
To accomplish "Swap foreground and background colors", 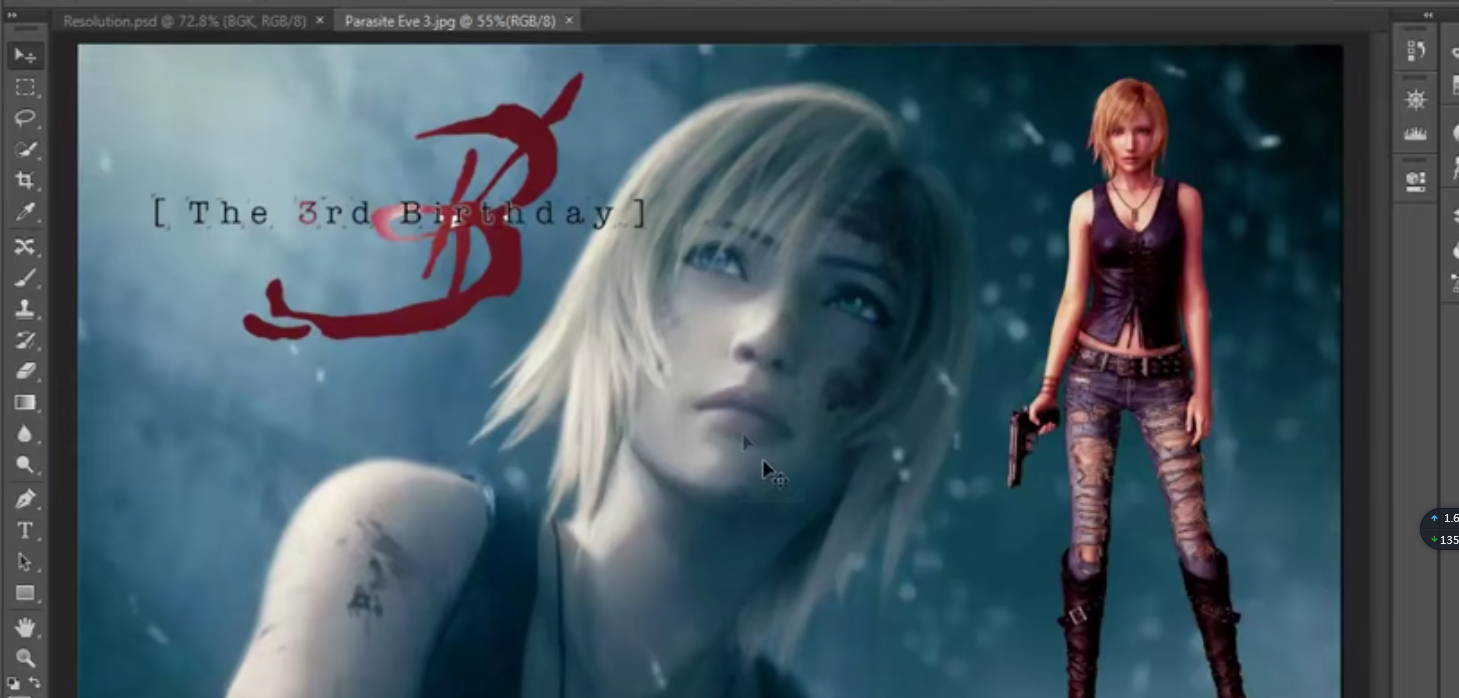I will (35, 683).
